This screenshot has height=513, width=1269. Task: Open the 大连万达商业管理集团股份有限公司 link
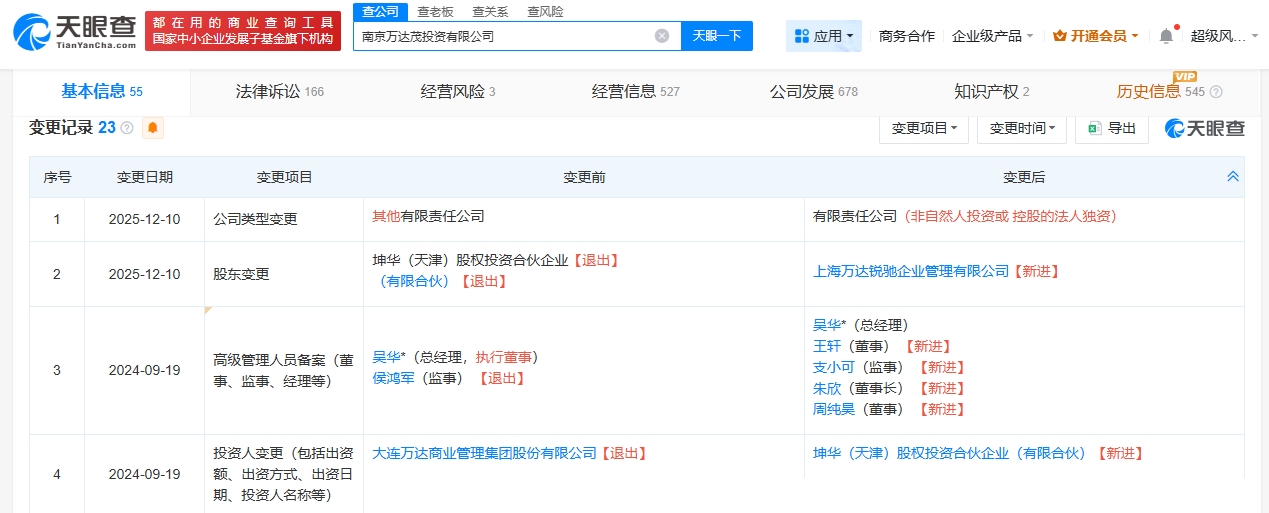pyautogui.click(x=484, y=453)
